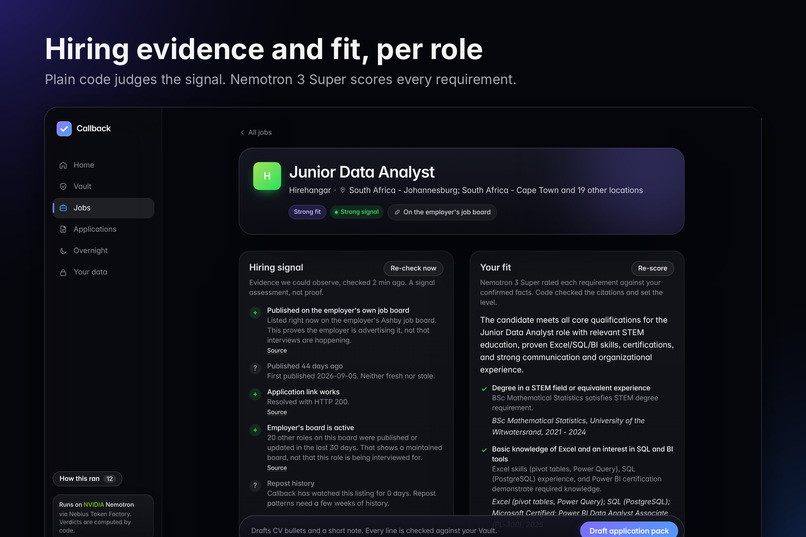Click the Vault shield icon
This screenshot has height=537, width=806.
click(63, 187)
